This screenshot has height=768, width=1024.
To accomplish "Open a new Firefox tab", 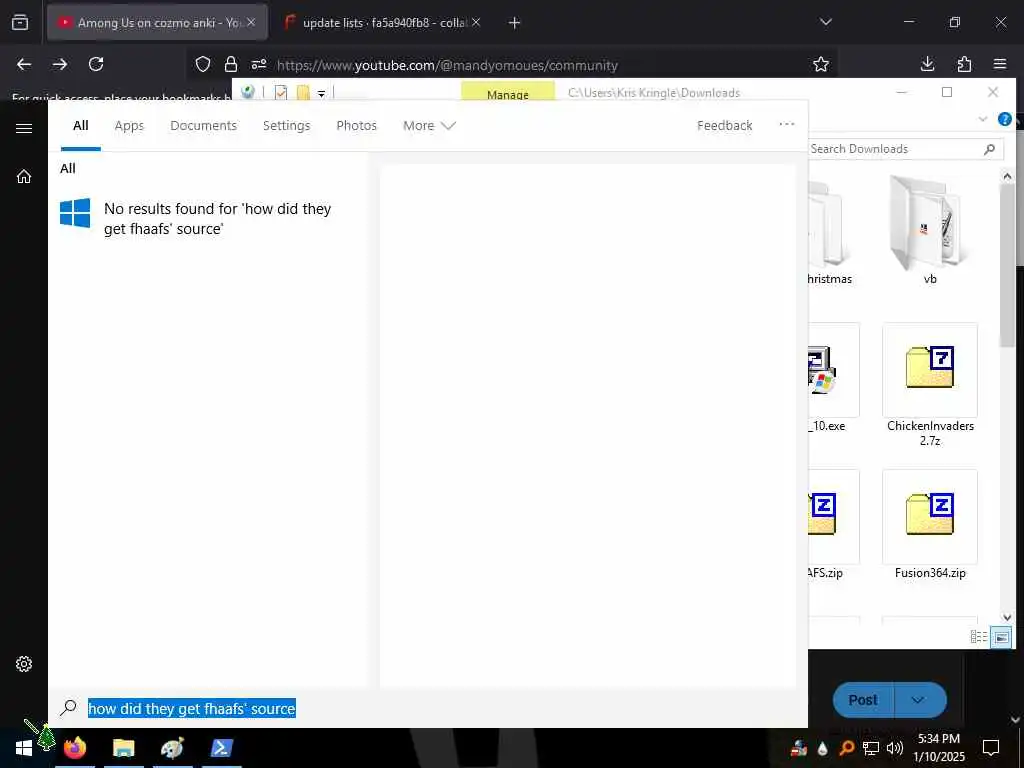I will 515,23.
